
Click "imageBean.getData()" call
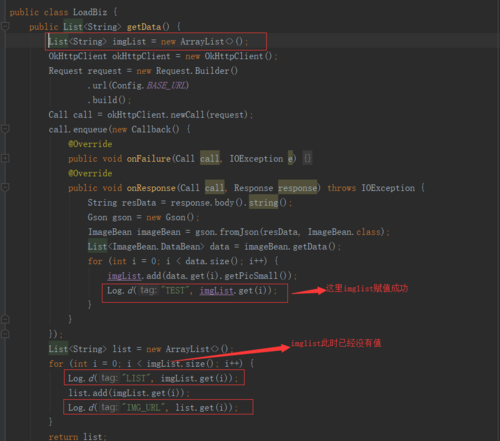click(290, 247)
